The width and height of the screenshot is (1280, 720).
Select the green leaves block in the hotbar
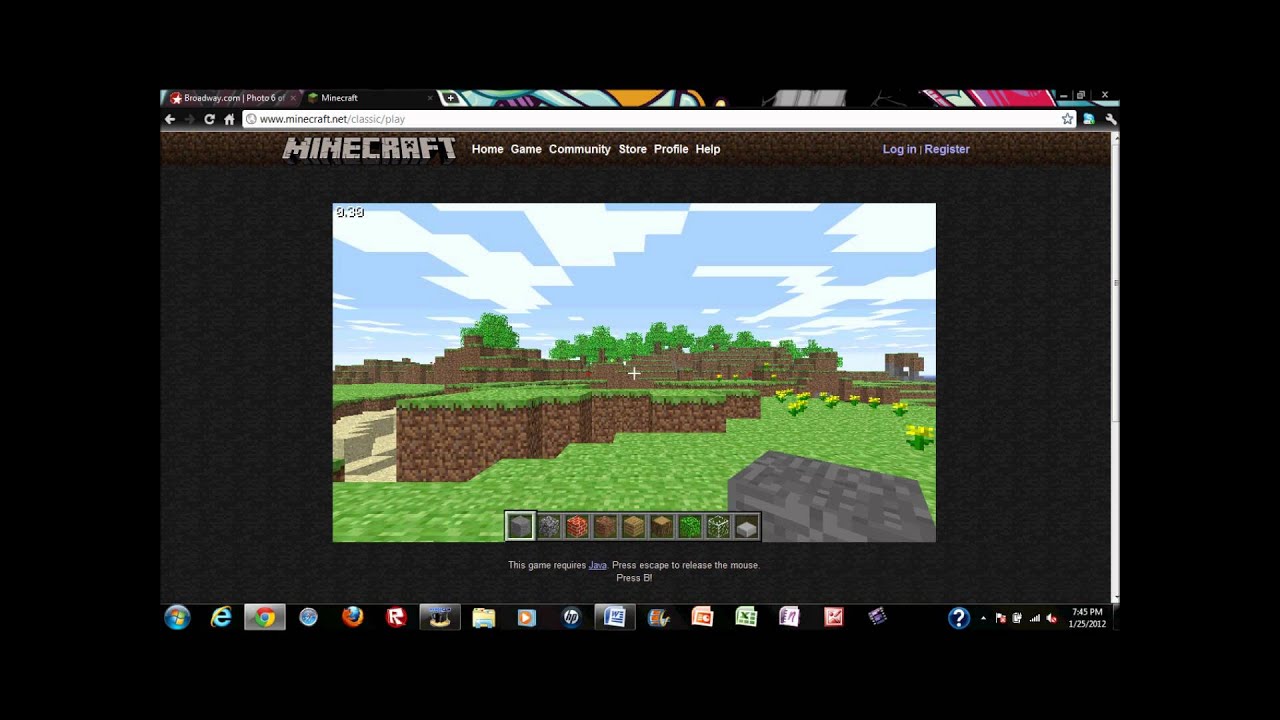(x=690, y=526)
